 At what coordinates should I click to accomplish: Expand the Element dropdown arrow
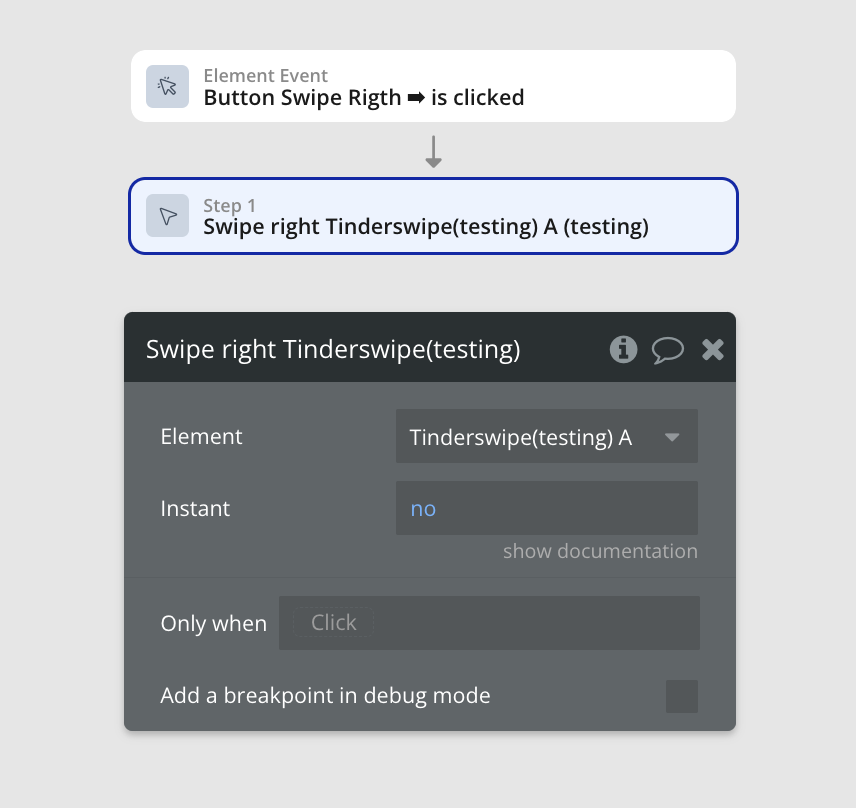pos(672,437)
